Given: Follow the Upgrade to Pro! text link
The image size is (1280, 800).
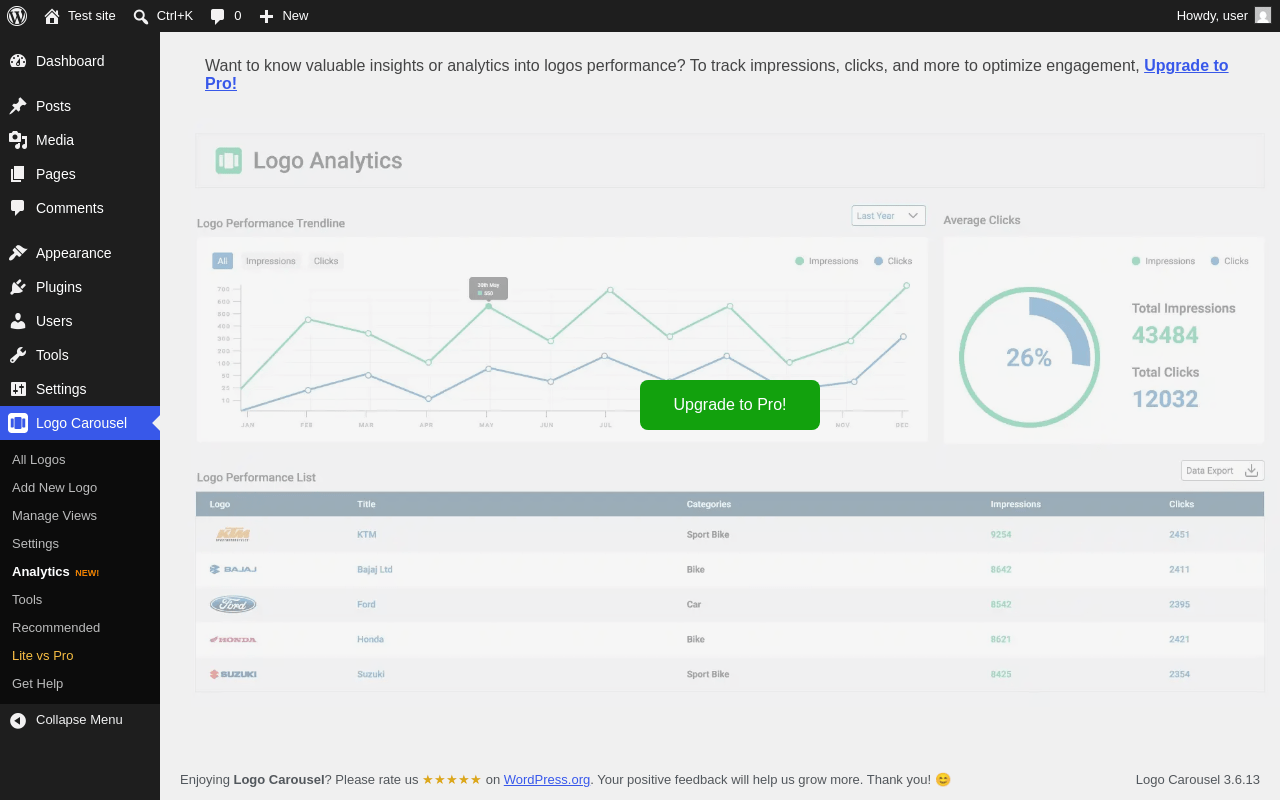Looking at the screenshot, I should (x=1186, y=66).
